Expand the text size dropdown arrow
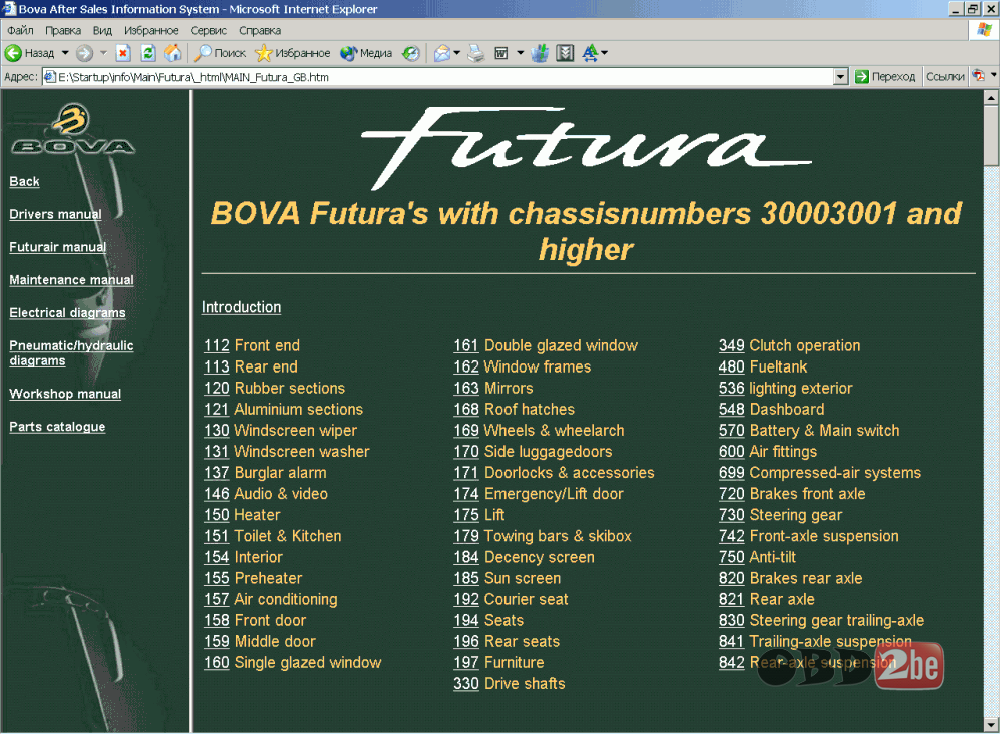Image resolution: width=1000 pixels, height=734 pixels. click(605, 53)
